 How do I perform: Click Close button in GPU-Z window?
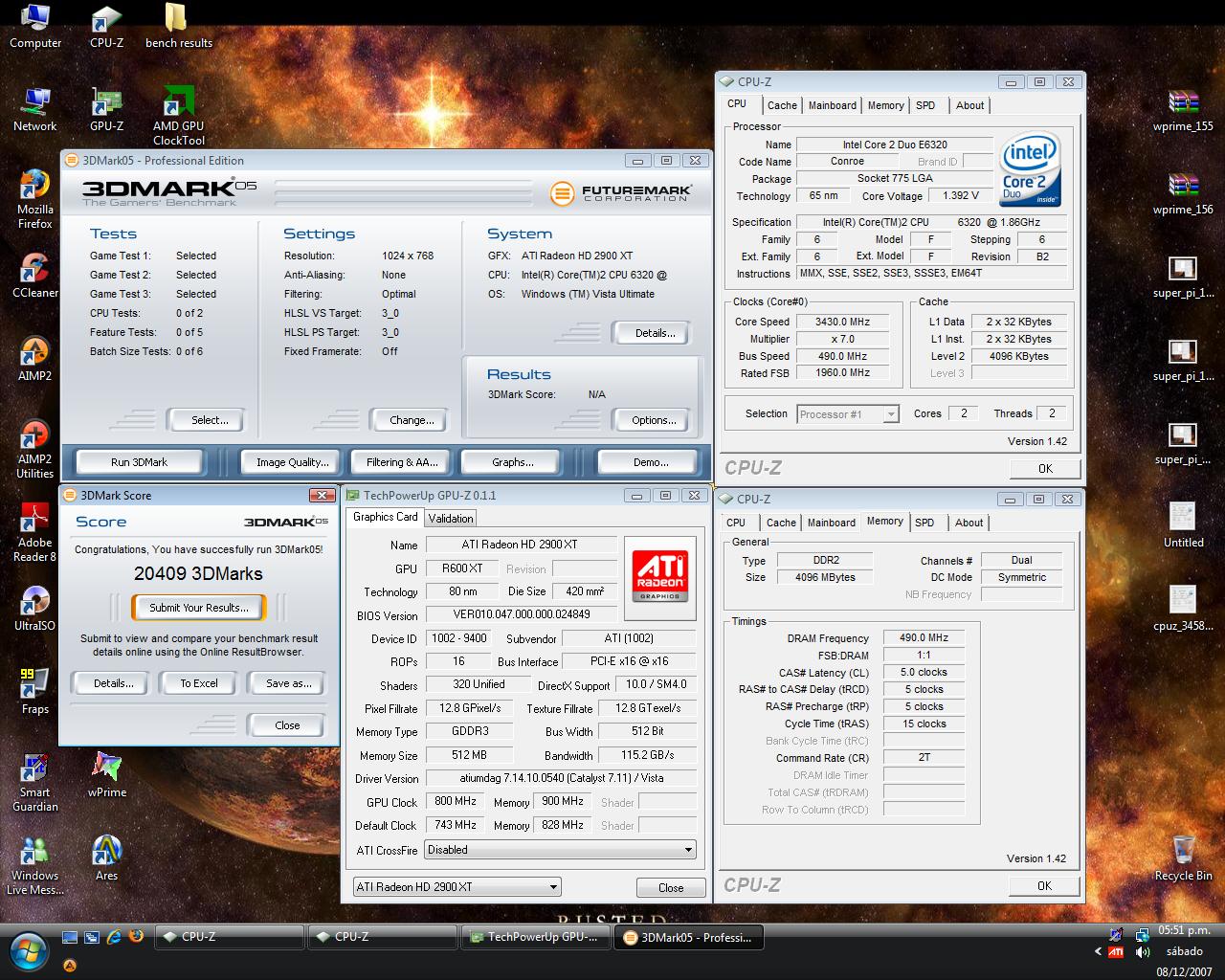pyautogui.click(x=671, y=888)
